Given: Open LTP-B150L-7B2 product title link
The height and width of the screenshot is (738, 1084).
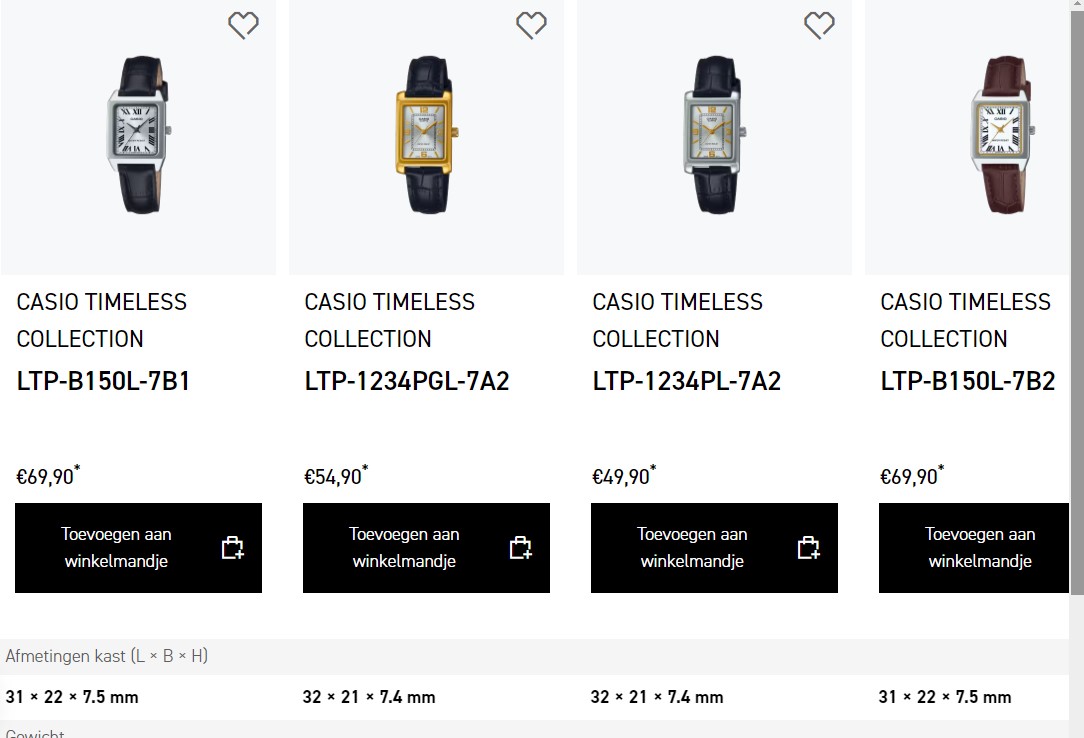Looking at the screenshot, I should (967, 381).
